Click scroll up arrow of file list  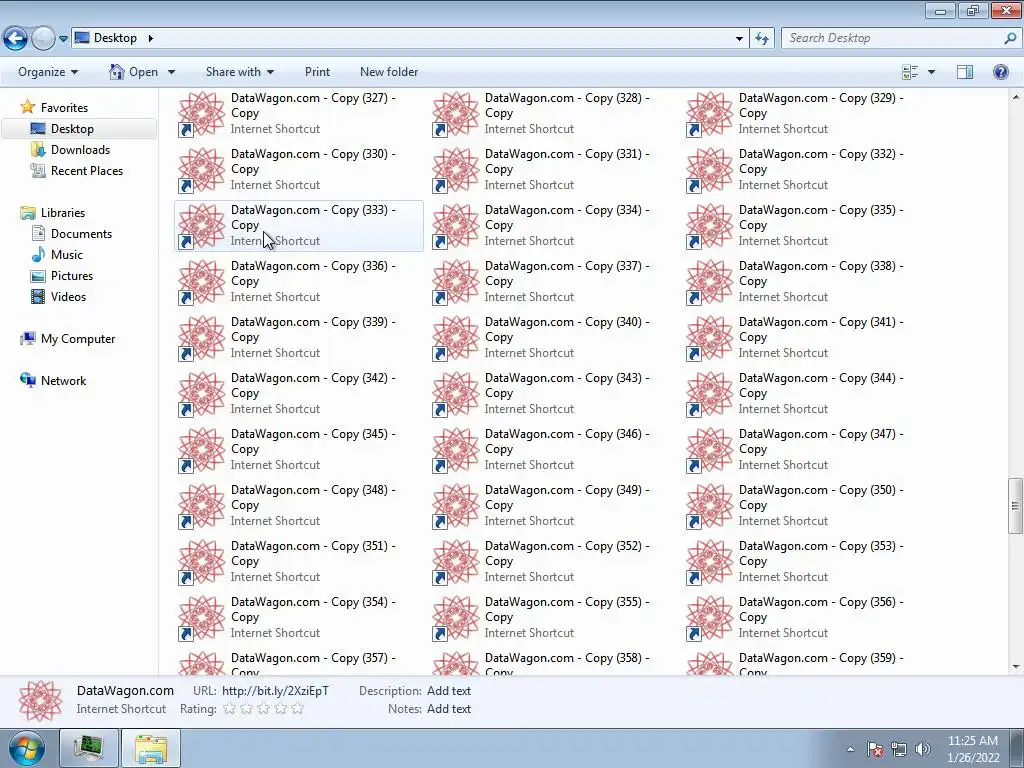pyautogui.click(x=1016, y=97)
